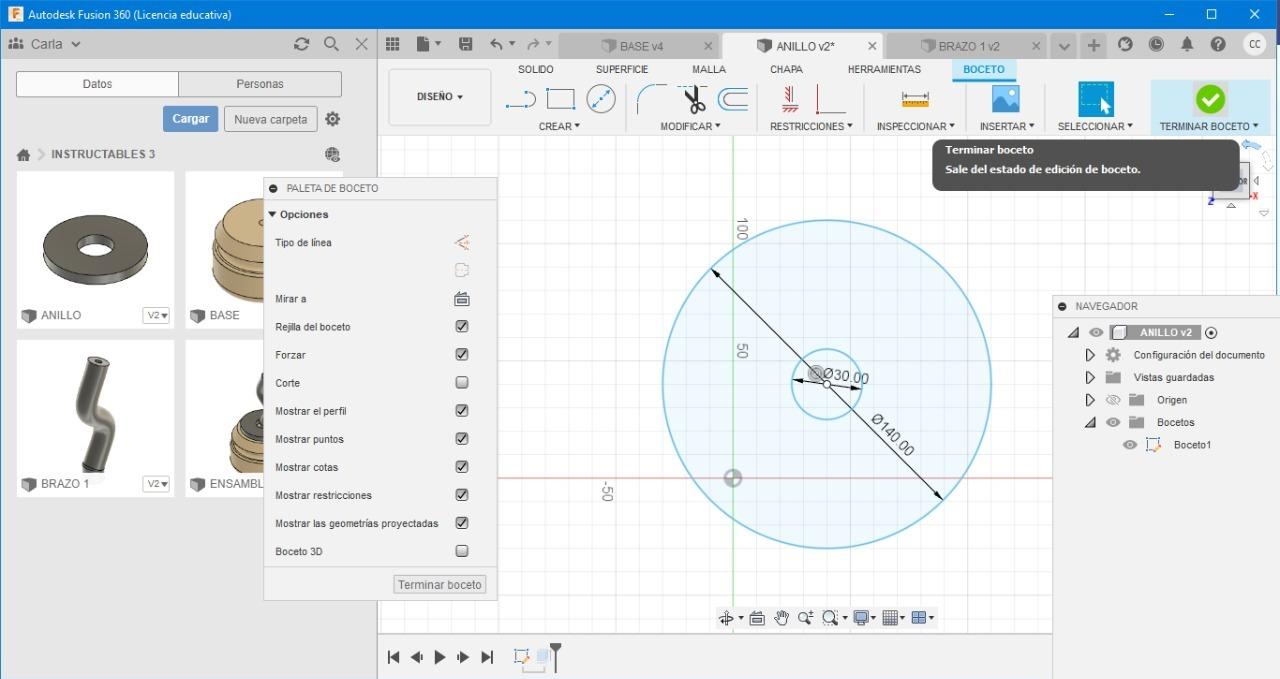Open the DISEÑO workspace dropdown
1280x679 pixels.
(440, 97)
